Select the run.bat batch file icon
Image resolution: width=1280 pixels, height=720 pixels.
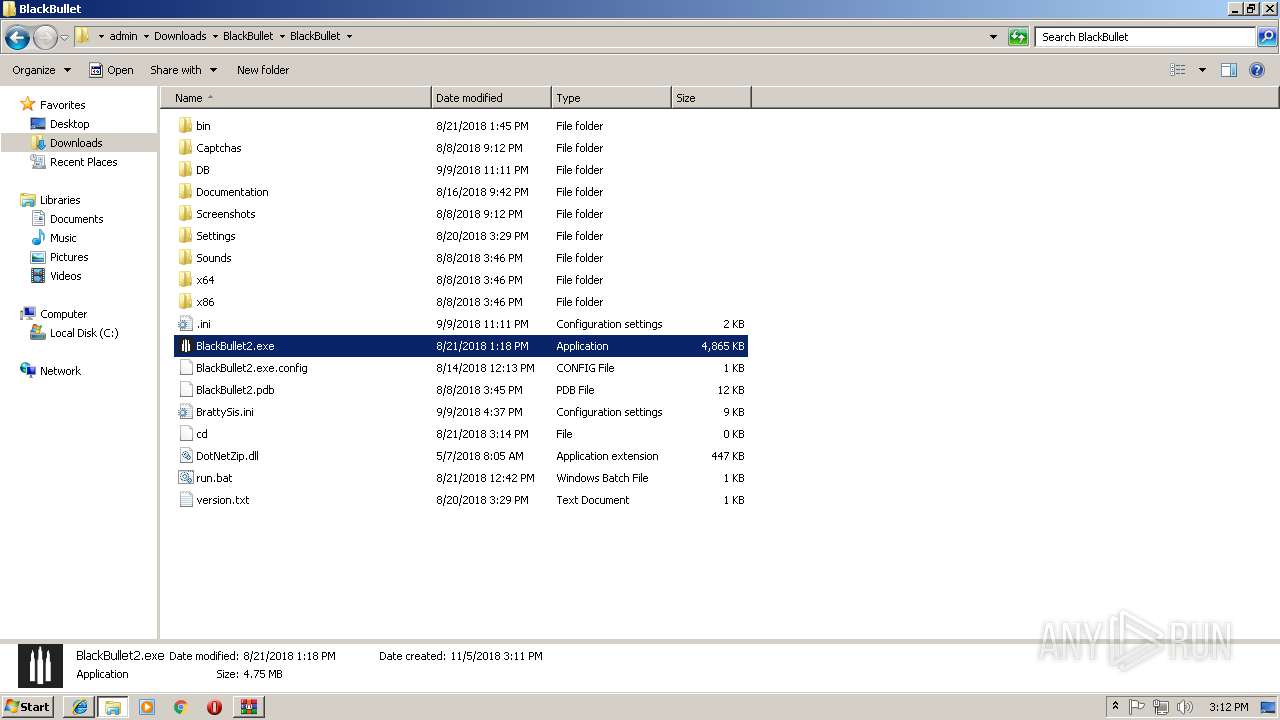point(185,478)
